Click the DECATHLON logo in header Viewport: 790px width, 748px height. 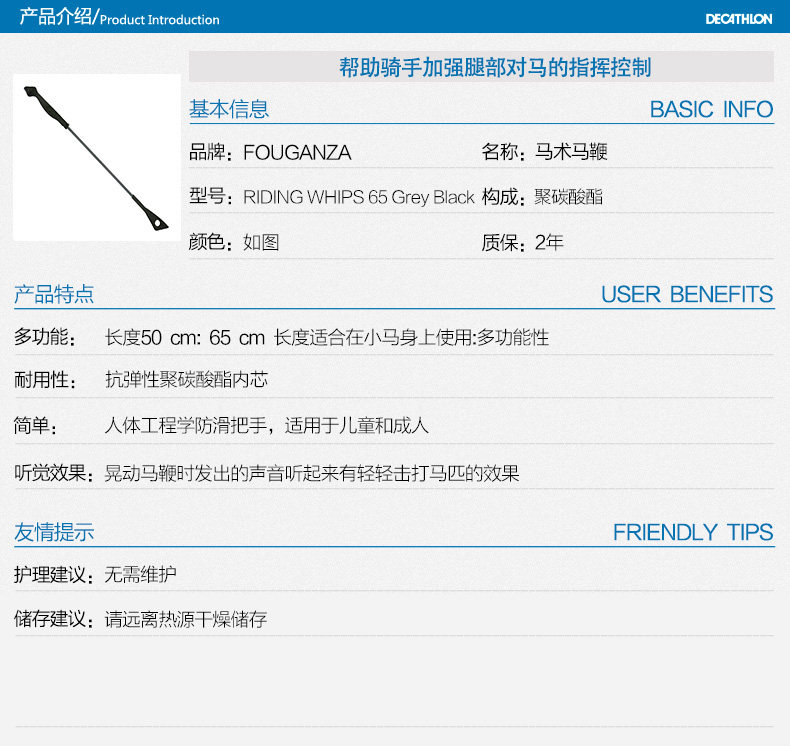pyautogui.click(x=738, y=19)
